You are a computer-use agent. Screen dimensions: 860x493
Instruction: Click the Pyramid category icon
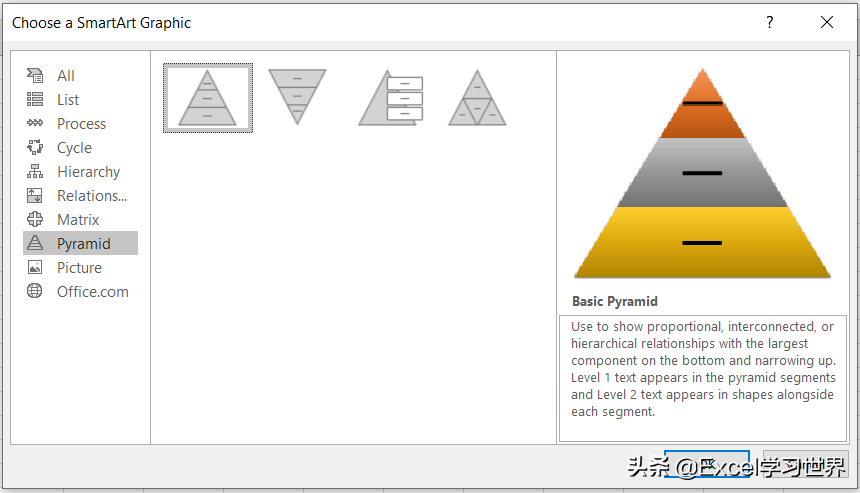(35, 243)
